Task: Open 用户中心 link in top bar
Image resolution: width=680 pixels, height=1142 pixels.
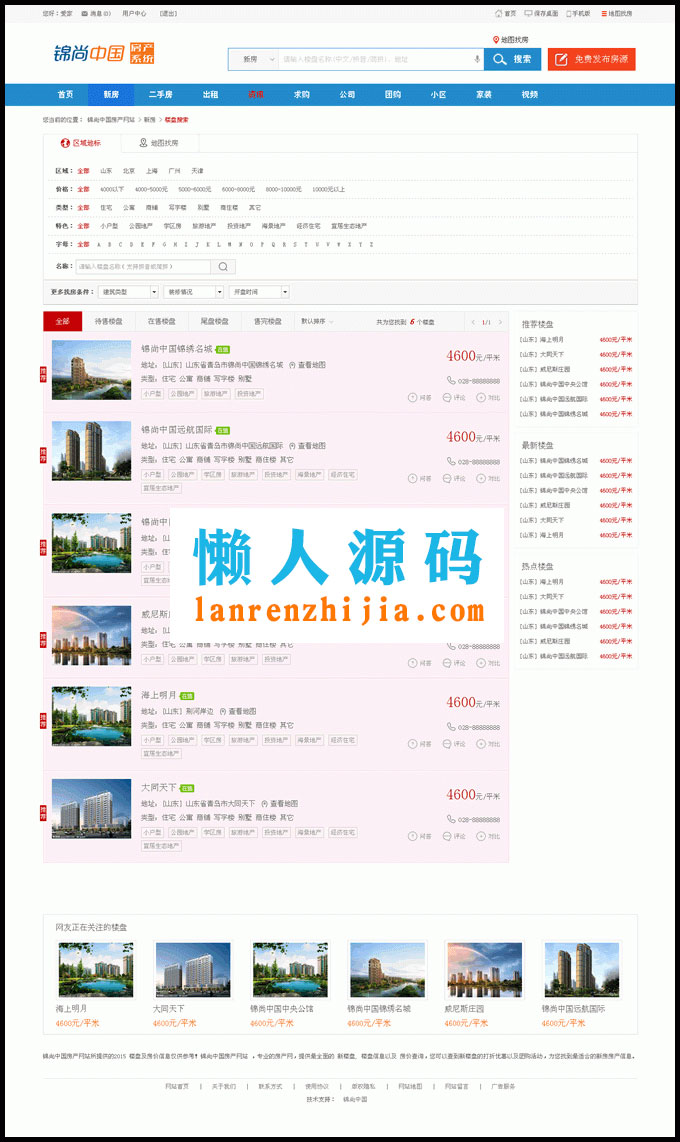Action: click(x=134, y=13)
